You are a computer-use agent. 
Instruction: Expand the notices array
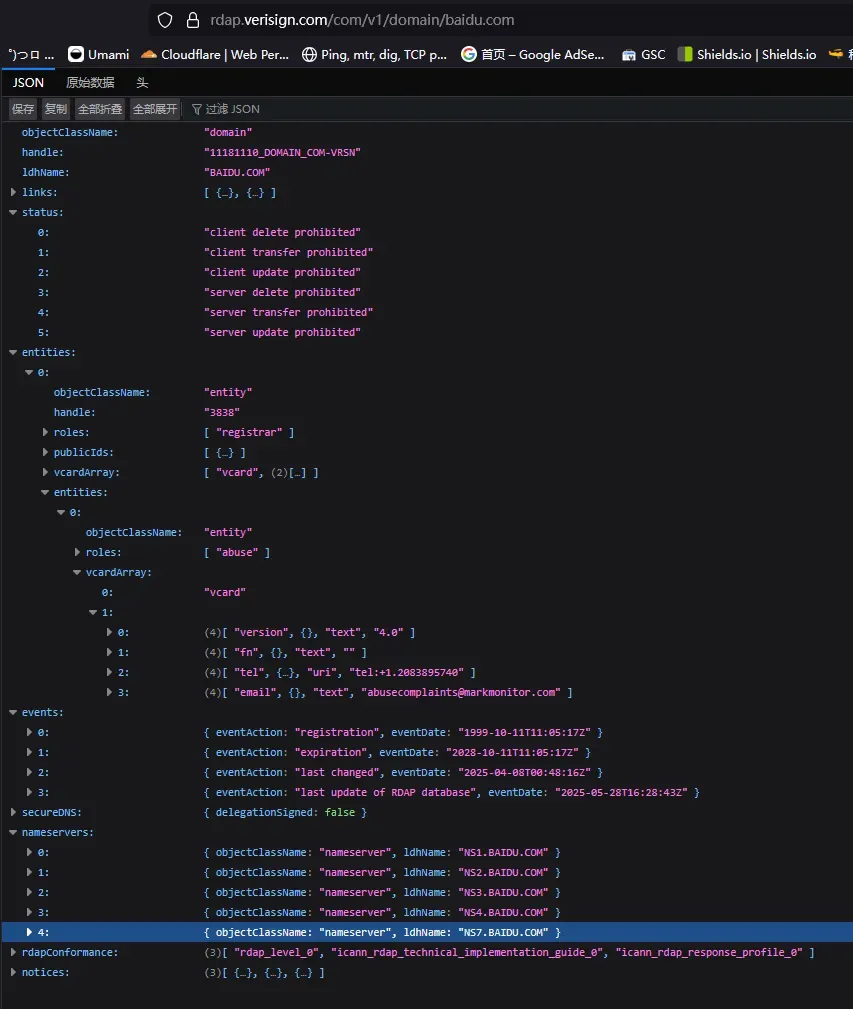[x=13, y=972]
